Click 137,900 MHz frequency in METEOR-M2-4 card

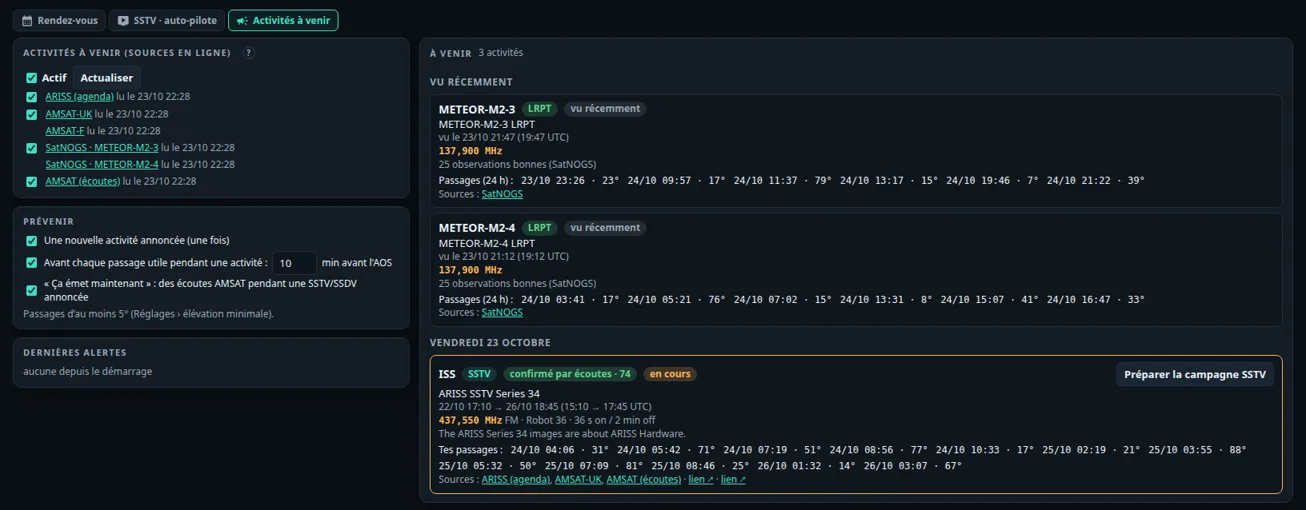(470, 270)
